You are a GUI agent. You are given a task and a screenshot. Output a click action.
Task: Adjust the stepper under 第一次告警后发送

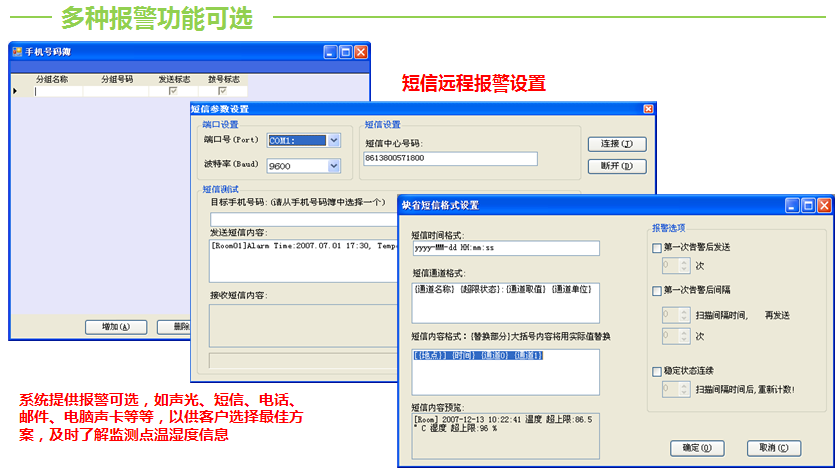point(683,265)
